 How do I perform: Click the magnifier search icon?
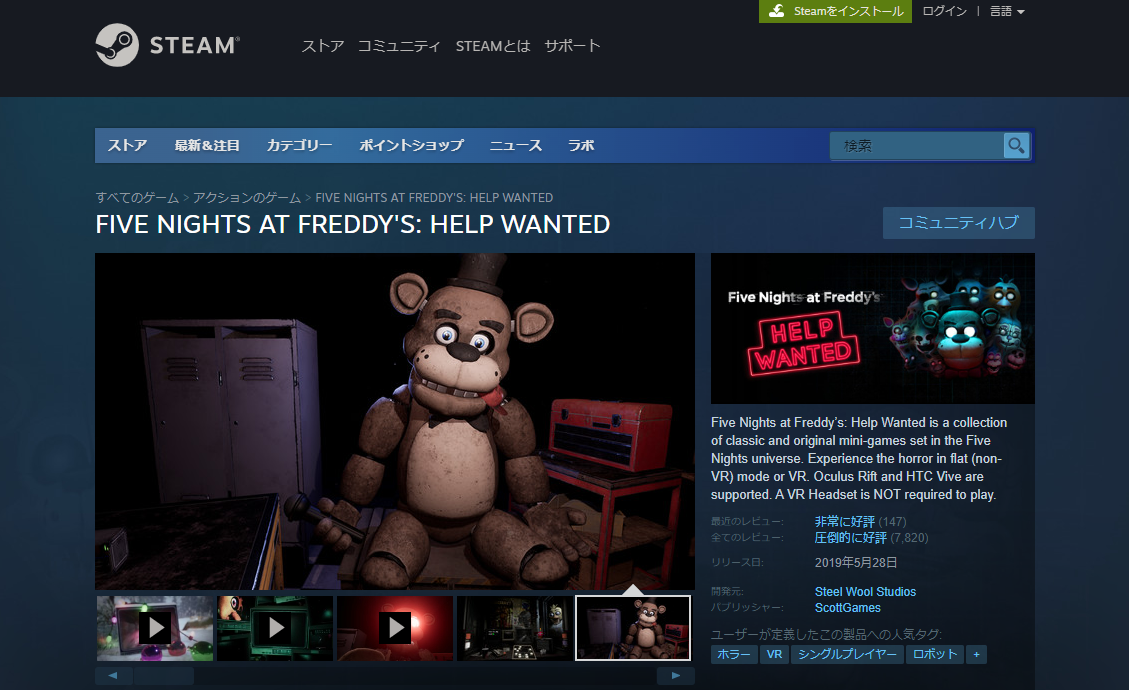tap(1016, 146)
